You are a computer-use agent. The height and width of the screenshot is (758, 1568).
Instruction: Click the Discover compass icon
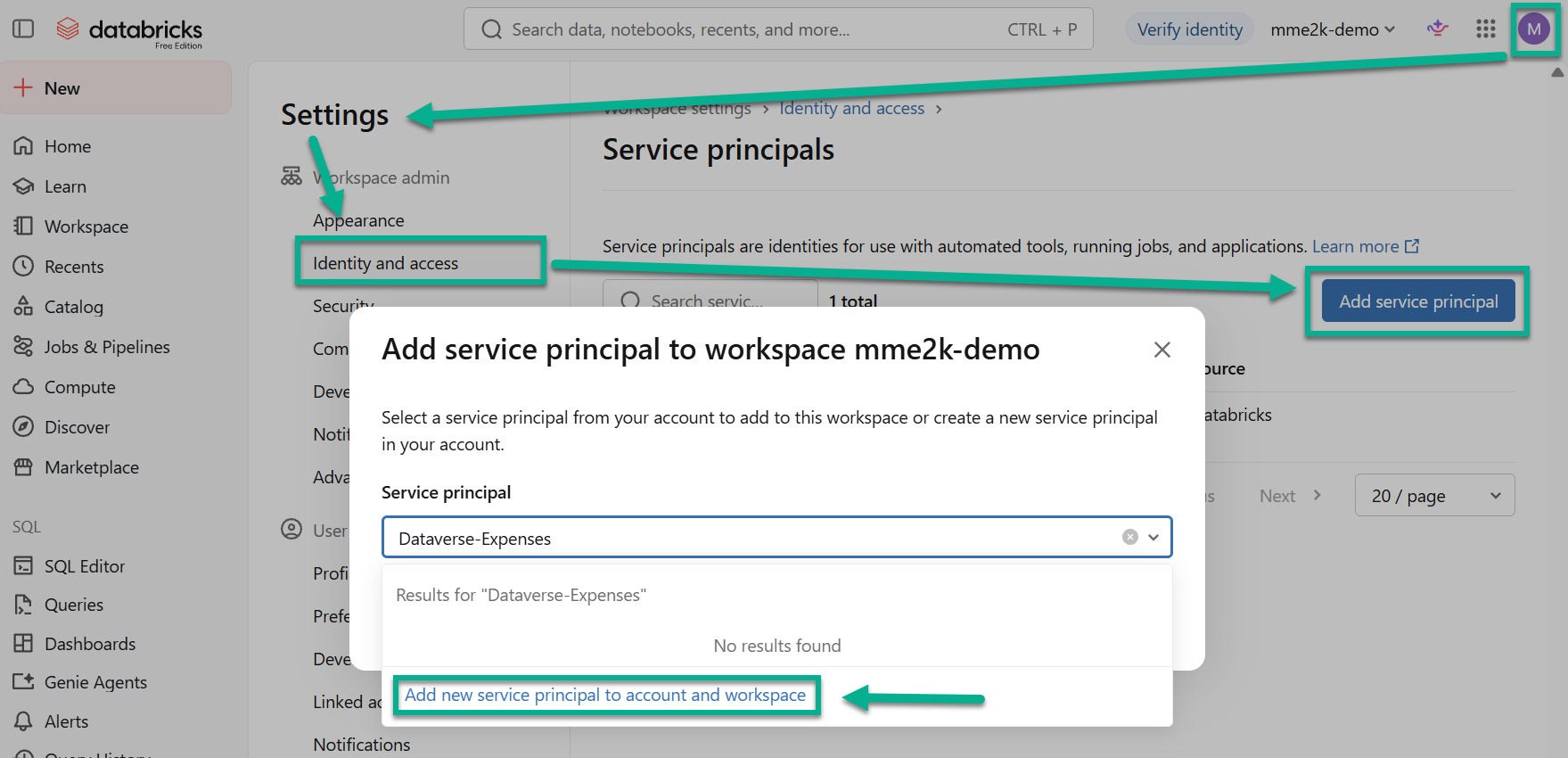tap(23, 427)
